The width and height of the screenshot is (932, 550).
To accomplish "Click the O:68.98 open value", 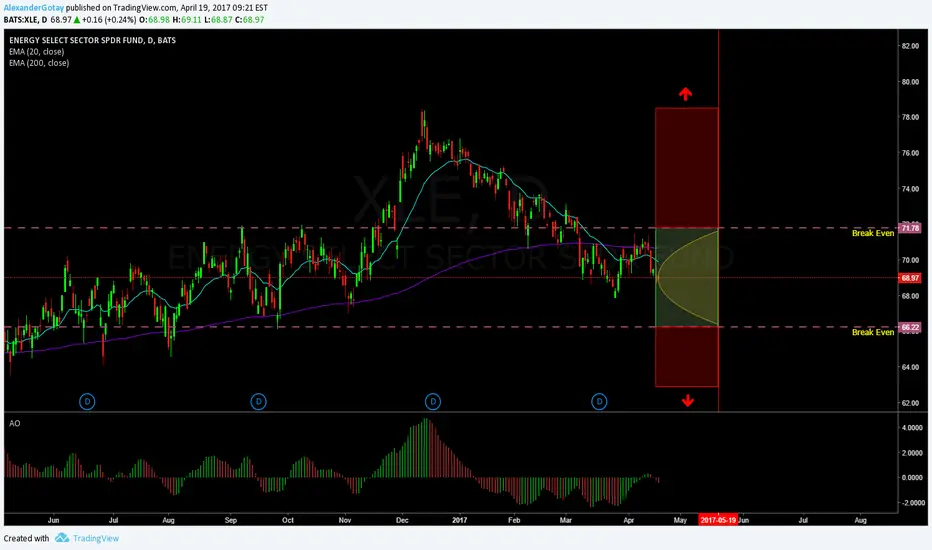I will click(x=154, y=20).
